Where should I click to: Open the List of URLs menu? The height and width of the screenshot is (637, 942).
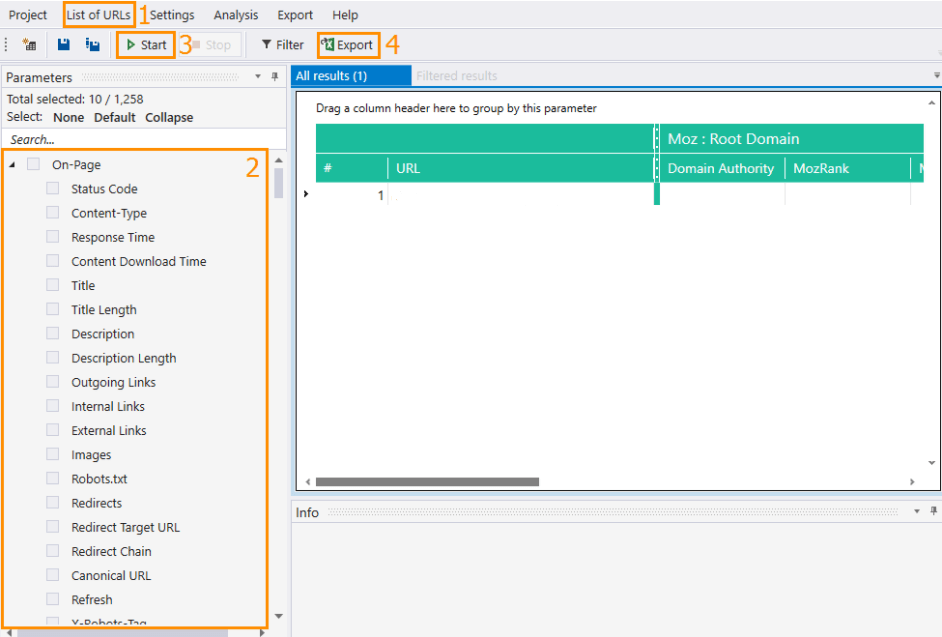99,15
